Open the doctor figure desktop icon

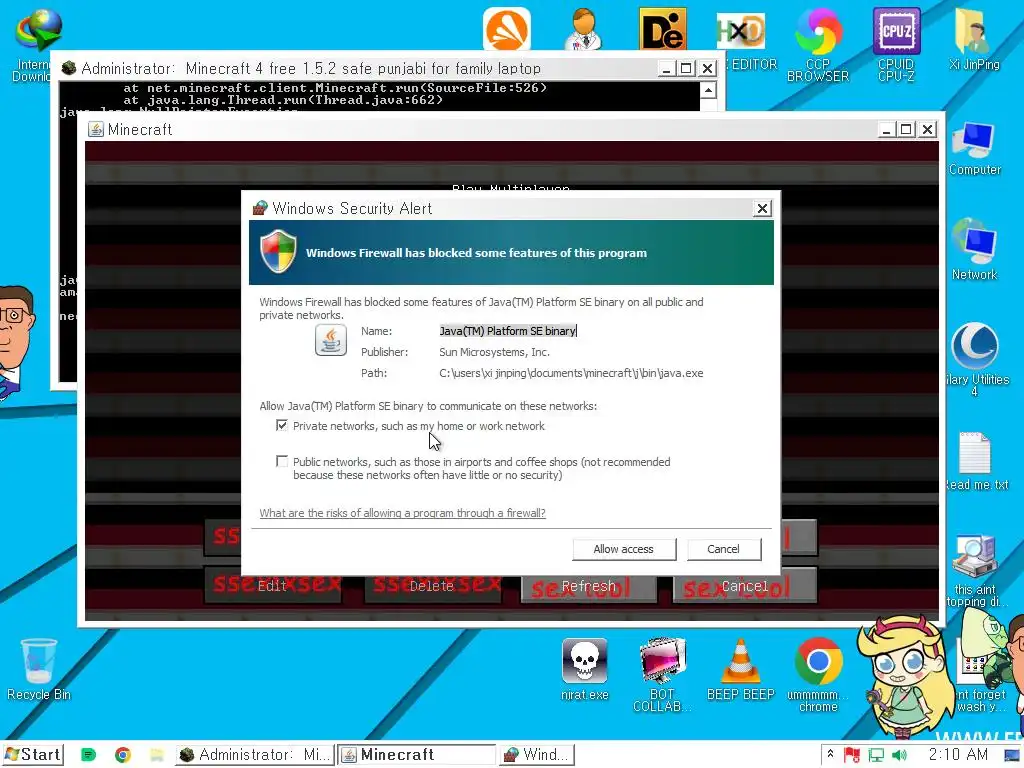pyautogui.click(x=583, y=29)
